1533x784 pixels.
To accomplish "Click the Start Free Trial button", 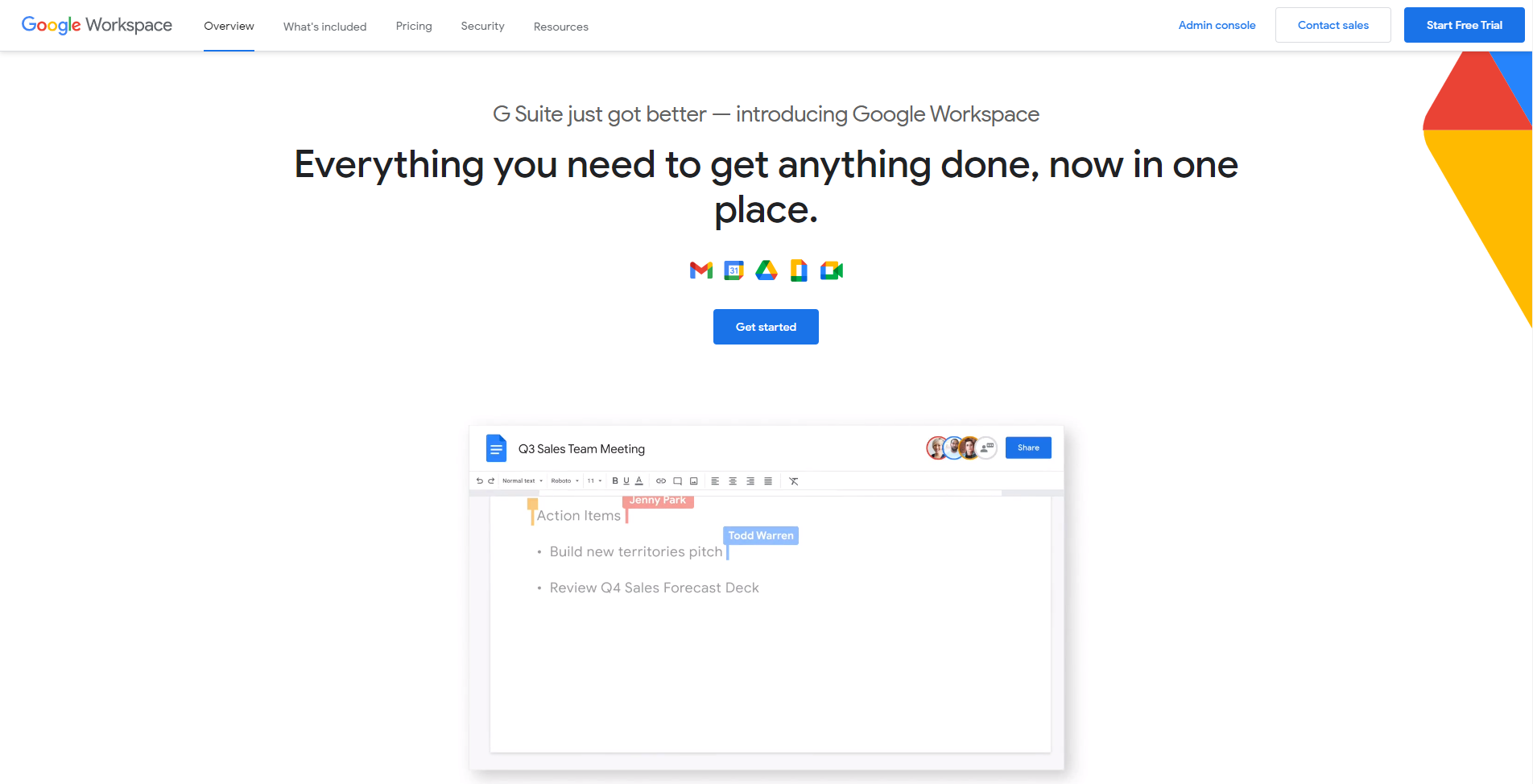I will pos(1464,25).
